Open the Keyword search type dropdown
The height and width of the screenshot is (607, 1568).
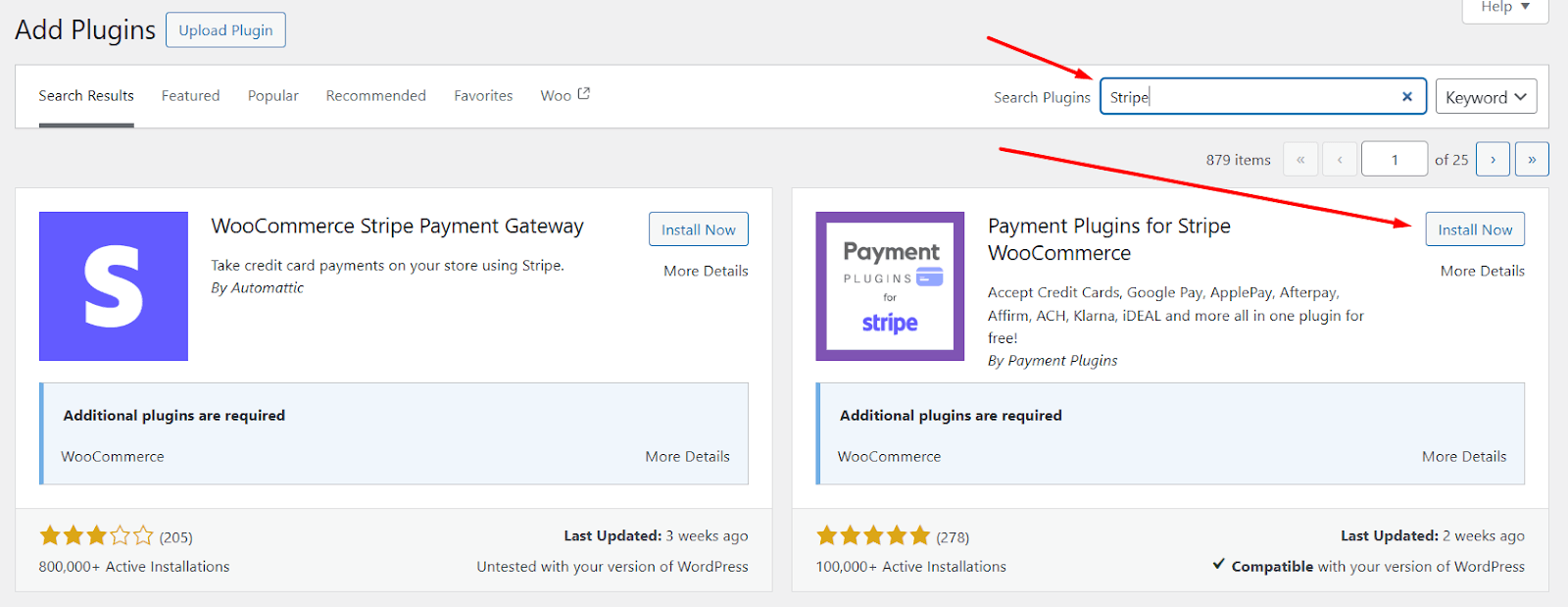coord(1486,97)
